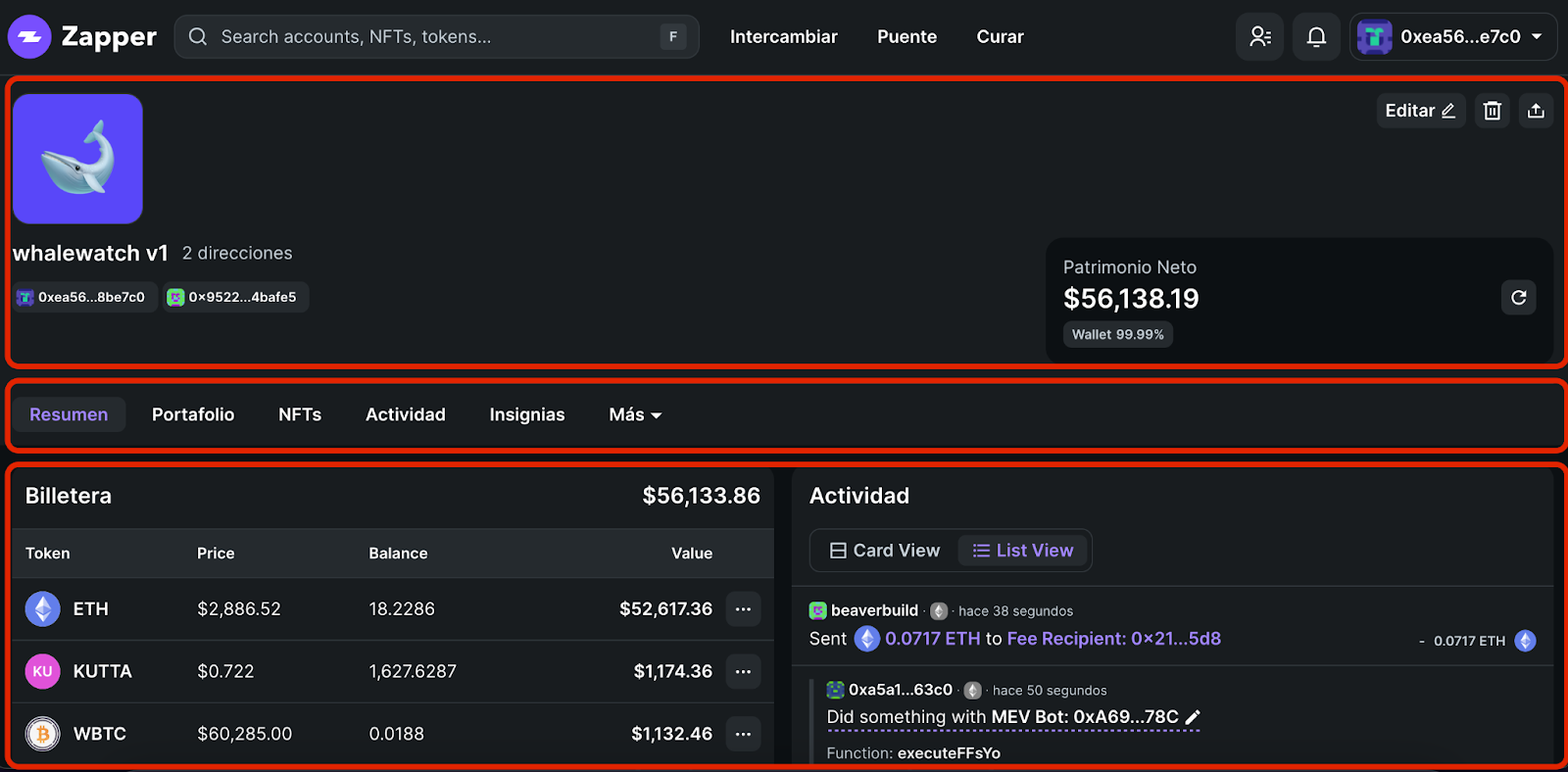The width and height of the screenshot is (1568, 772).
Task: Open the following-accounts people icon
Action: [1260, 36]
